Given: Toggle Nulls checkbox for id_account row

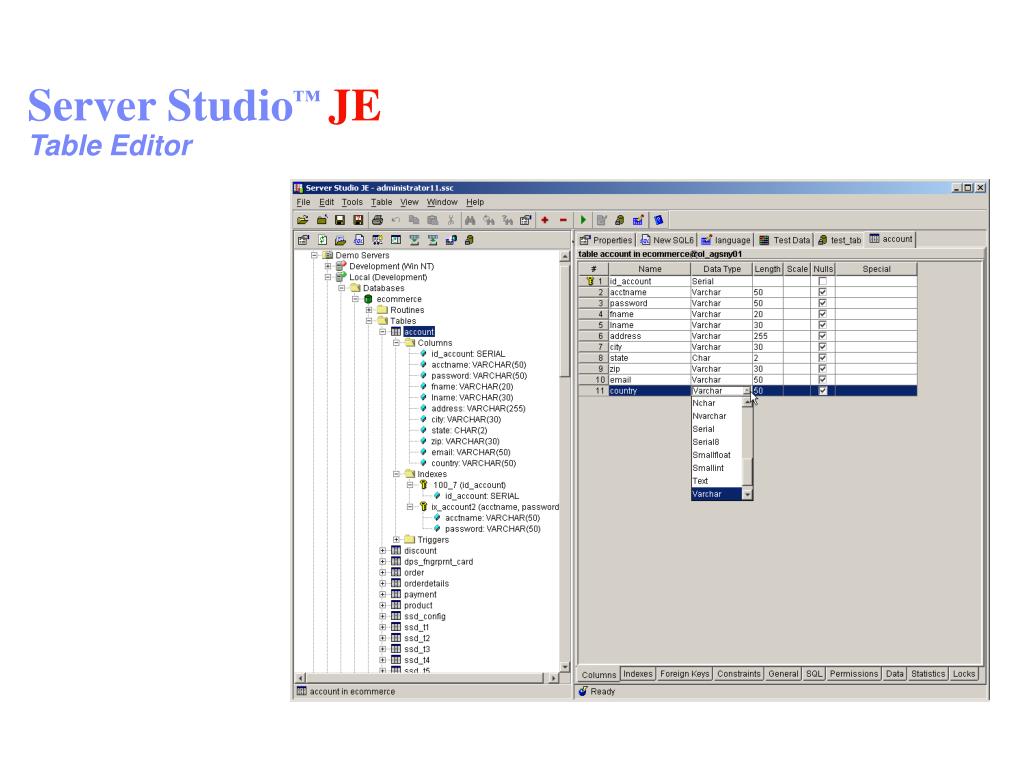Looking at the screenshot, I should coord(823,281).
